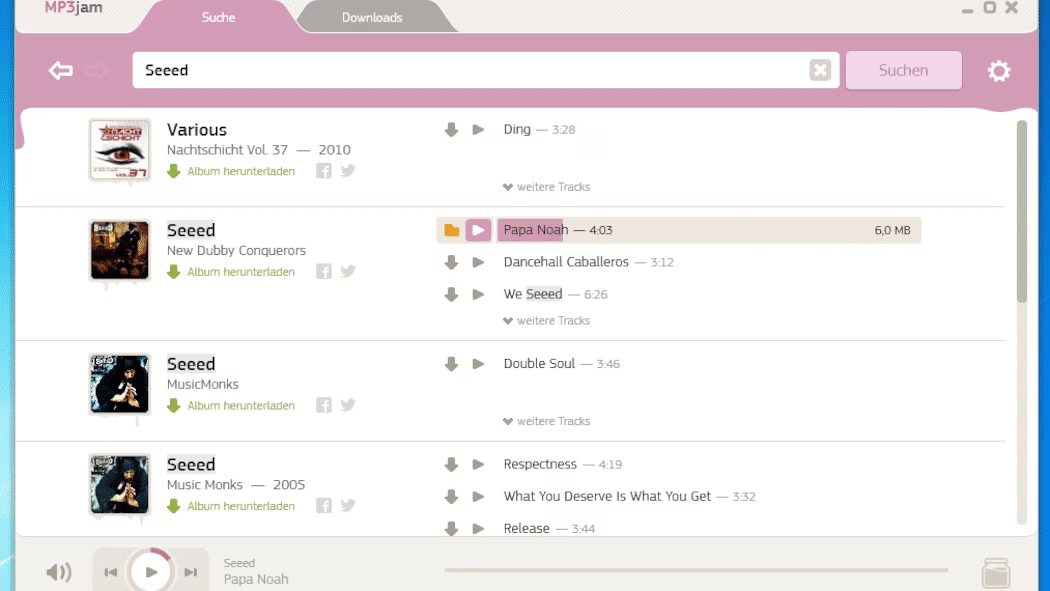Image resolution: width=1050 pixels, height=591 pixels.
Task: Share Nachtschicht Vol. 37 on Facebook
Action: tap(324, 171)
